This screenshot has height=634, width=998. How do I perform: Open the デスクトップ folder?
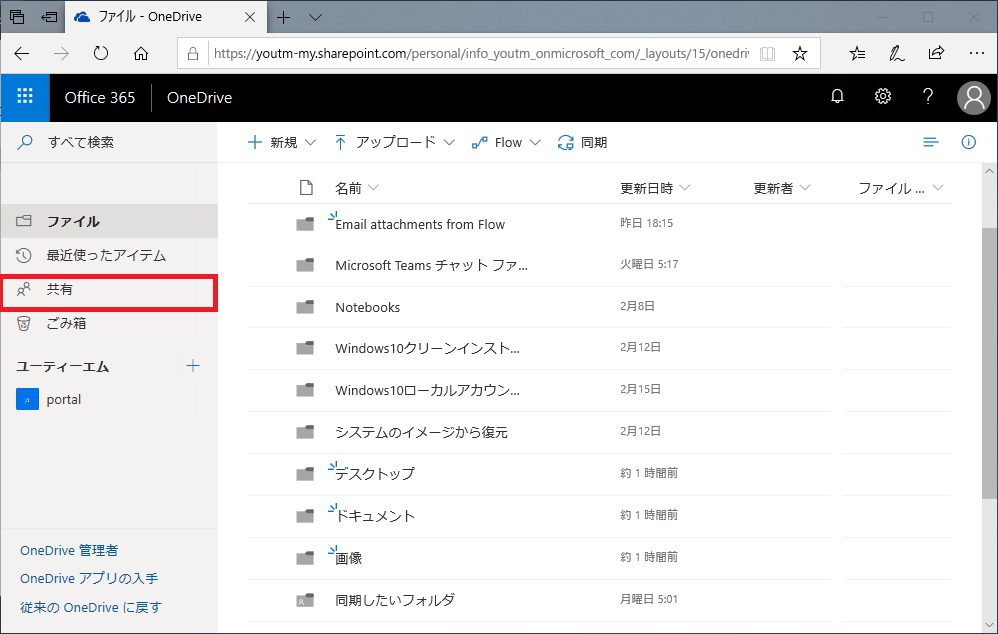375,474
